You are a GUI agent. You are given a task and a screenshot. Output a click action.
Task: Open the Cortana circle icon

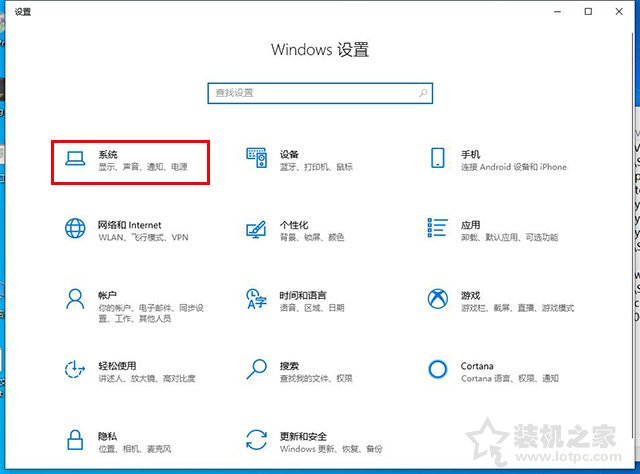tap(438, 369)
